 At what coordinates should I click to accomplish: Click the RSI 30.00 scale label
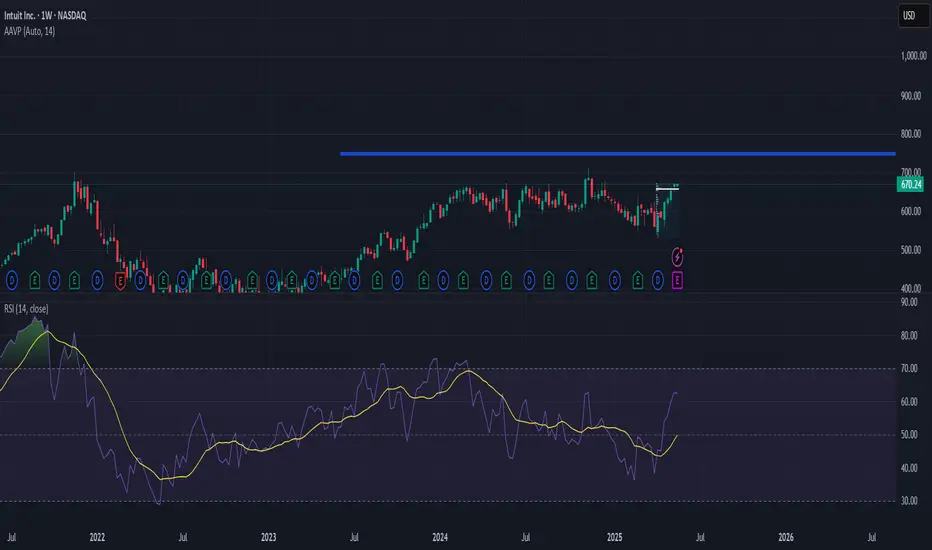tap(909, 501)
